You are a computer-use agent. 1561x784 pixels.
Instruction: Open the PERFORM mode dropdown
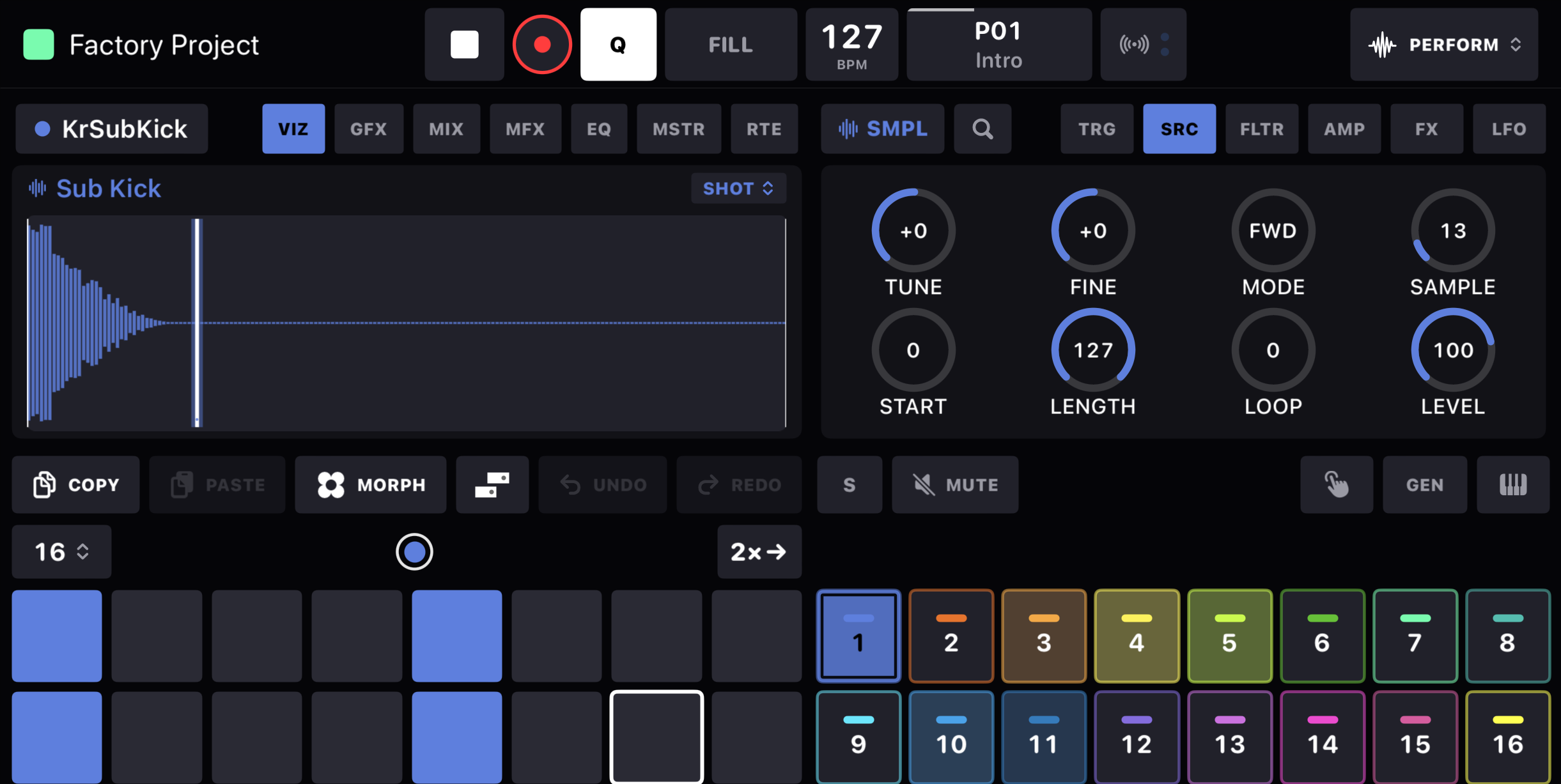click(x=1444, y=45)
